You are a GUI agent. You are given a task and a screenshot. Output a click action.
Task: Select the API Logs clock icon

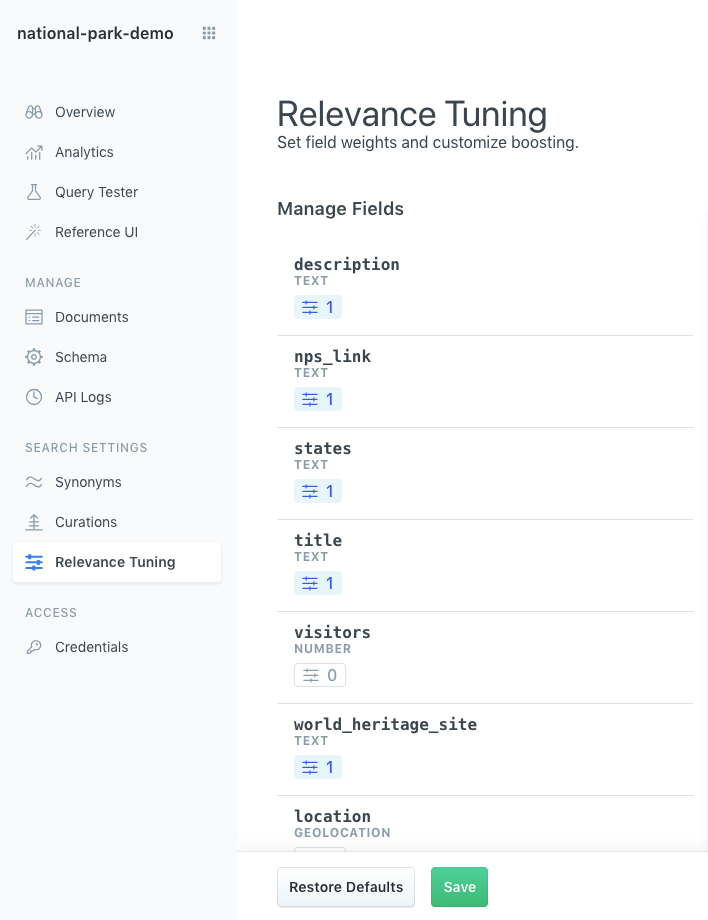(x=33, y=397)
